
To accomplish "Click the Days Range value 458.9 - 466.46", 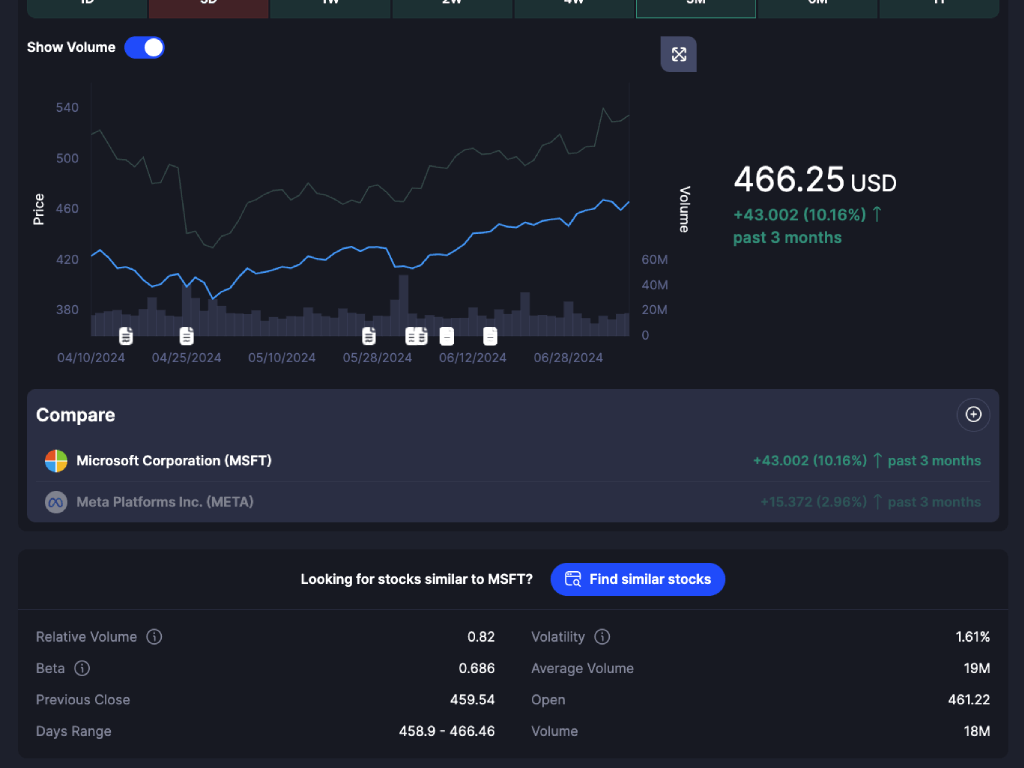I will [x=447, y=731].
